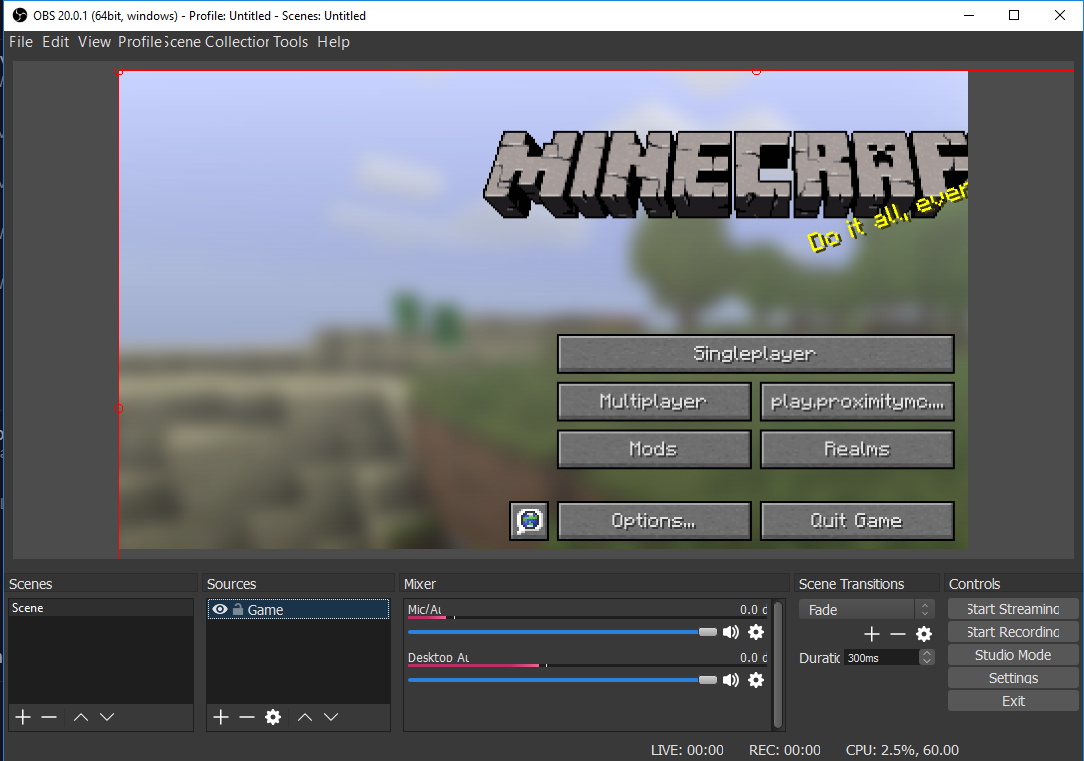1084x761 pixels.
Task: Open the File menu
Action: [x=21, y=42]
